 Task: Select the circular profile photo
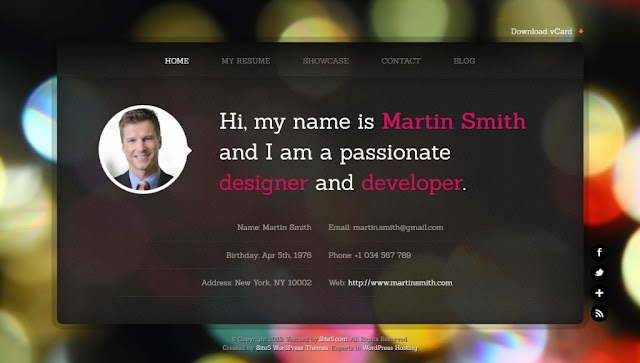pyautogui.click(x=143, y=149)
